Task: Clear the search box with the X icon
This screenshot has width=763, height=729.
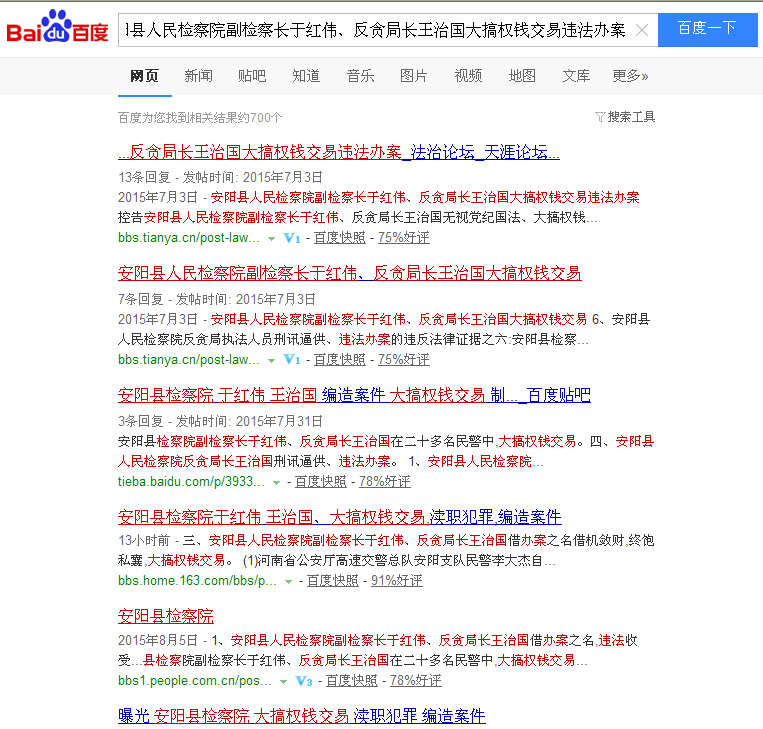Action: pos(641,31)
